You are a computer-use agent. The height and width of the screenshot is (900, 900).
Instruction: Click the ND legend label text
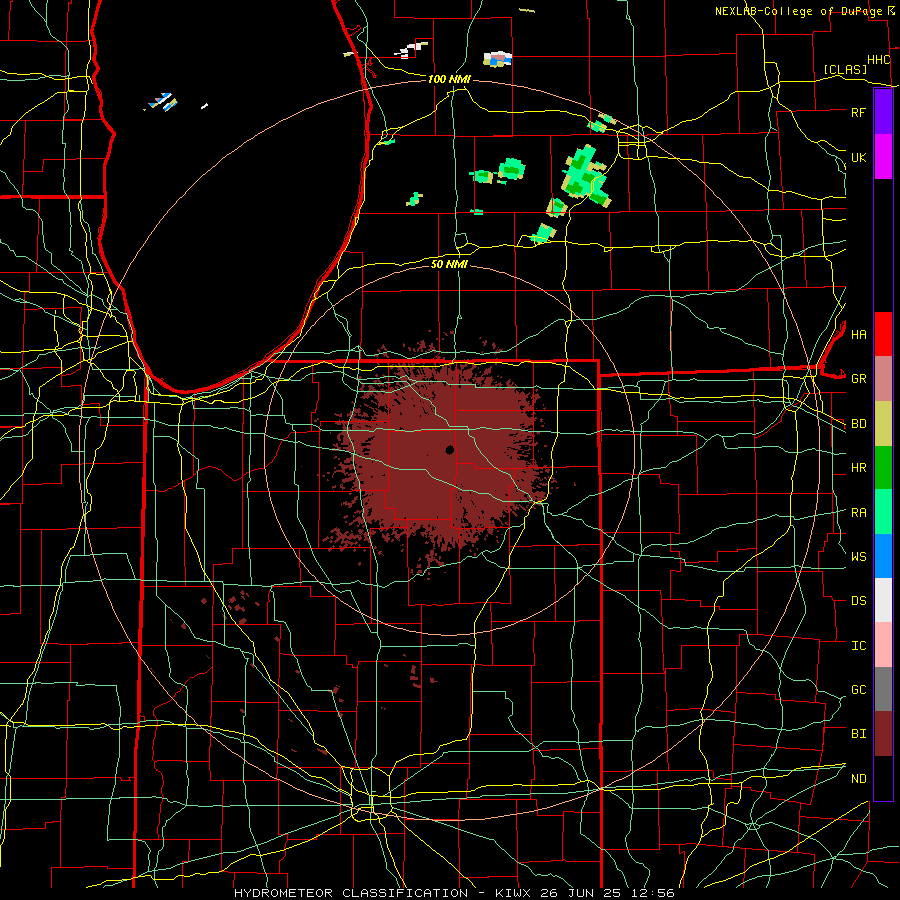858,779
